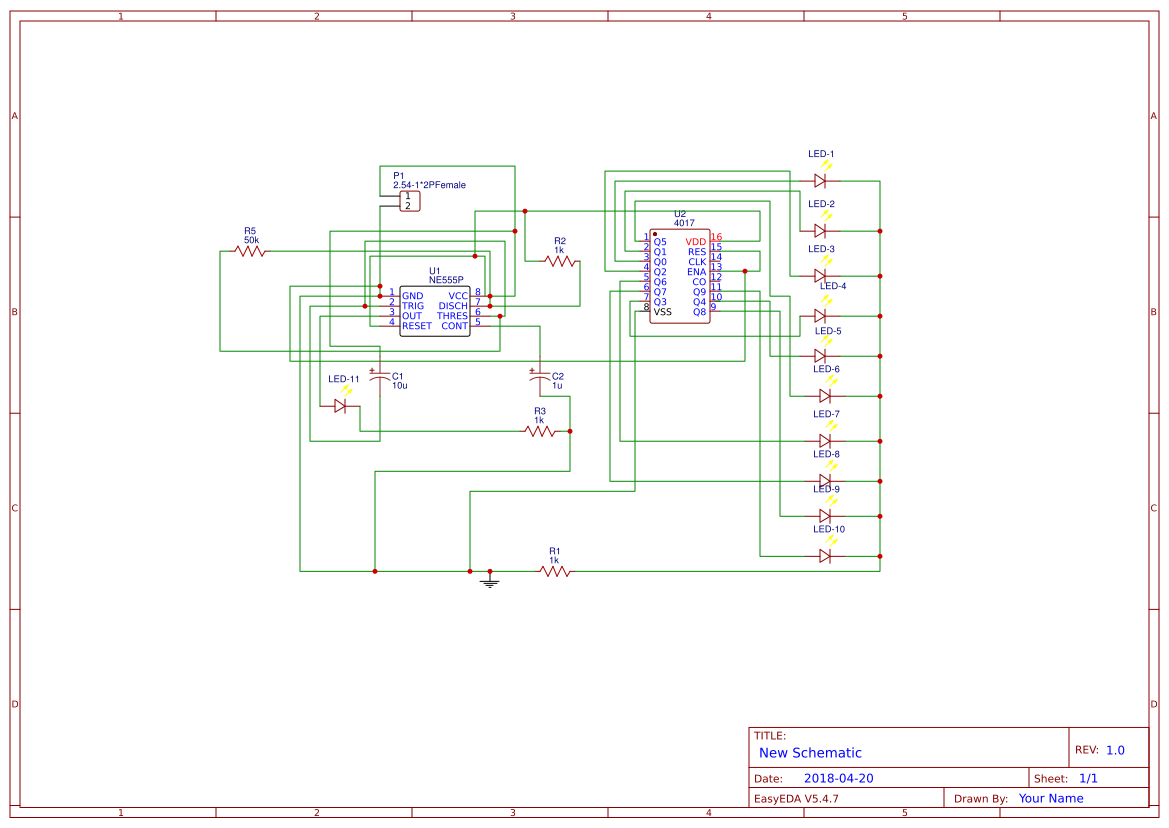Image resolution: width=1169 pixels, height=828 pixels.
Task: Select the ground symbol below the schematic
Action: coord(489,581)
